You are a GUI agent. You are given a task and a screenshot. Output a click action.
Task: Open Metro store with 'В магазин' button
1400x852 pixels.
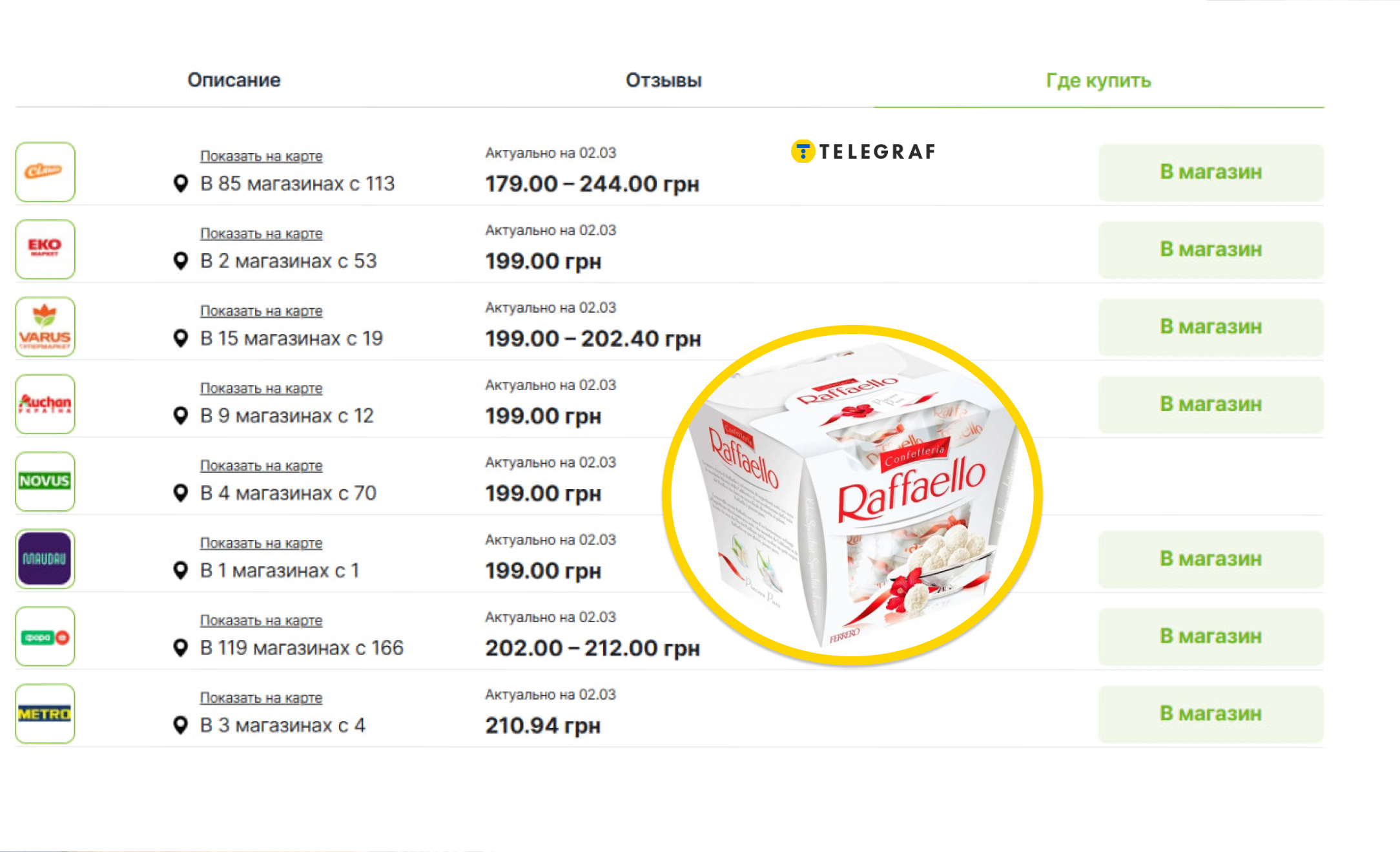pos(1211,714)
